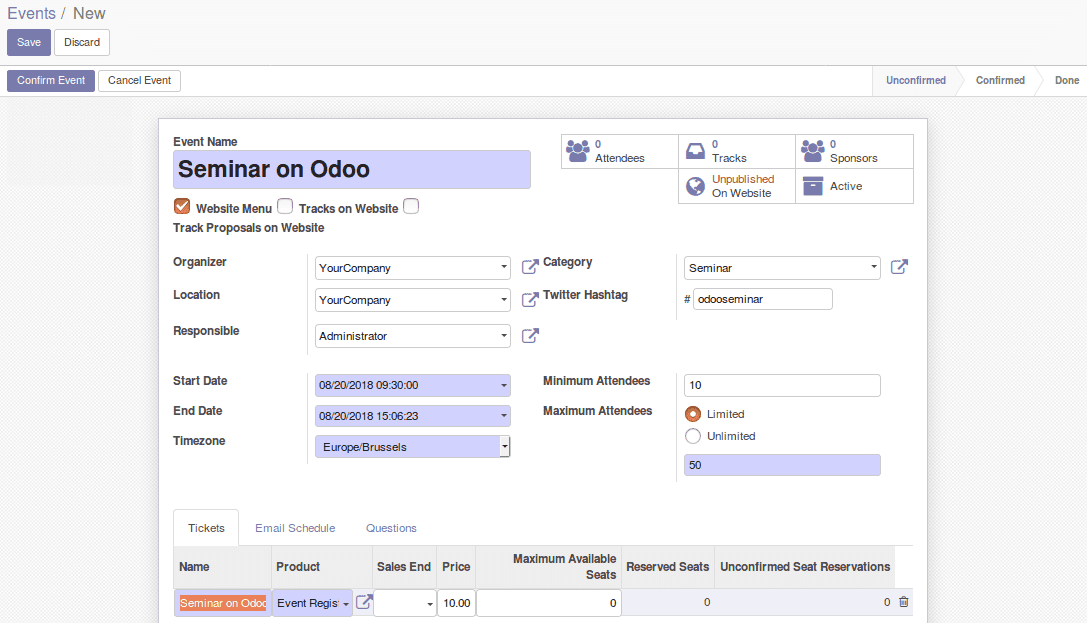Click the Event Name field Seminar on Odoo

[x=351, y=170]
